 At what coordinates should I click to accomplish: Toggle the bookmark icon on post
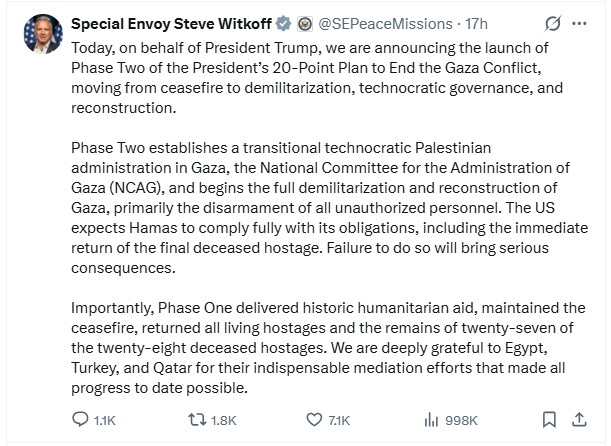(549, 418)
